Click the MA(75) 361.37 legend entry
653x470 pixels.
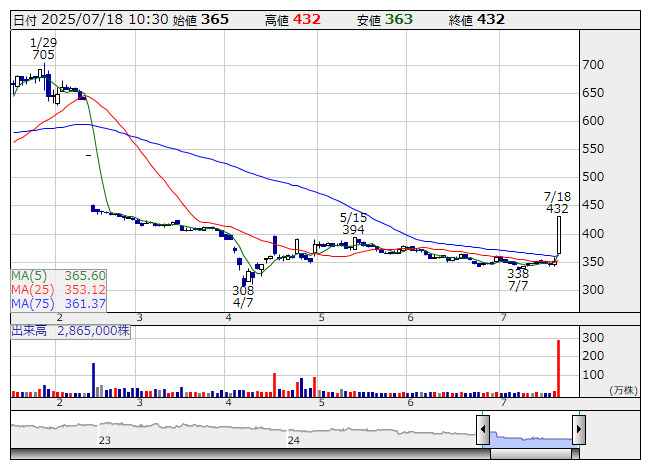click(x=58, y=303)
